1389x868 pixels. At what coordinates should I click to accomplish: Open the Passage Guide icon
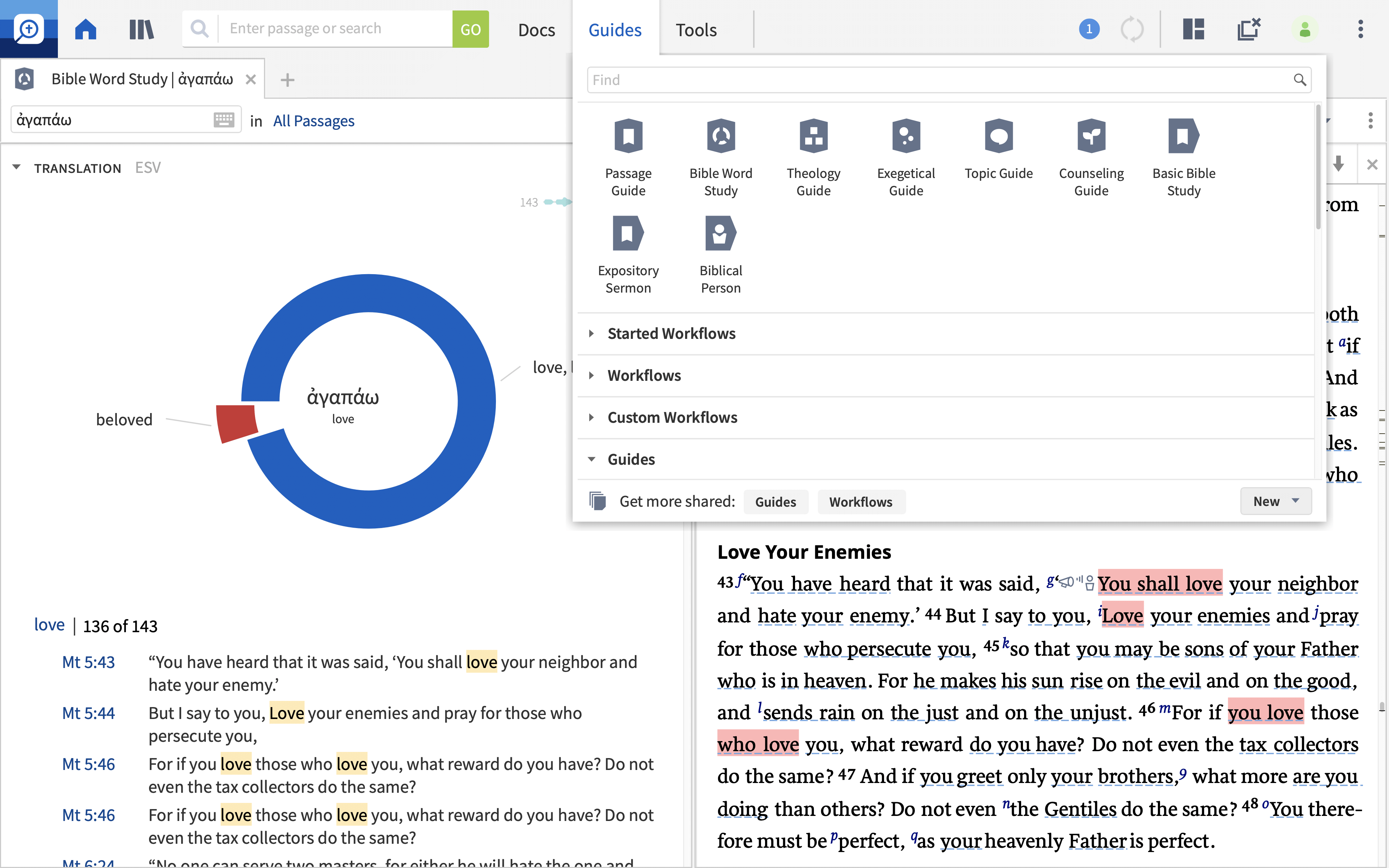tap(628, 137)
